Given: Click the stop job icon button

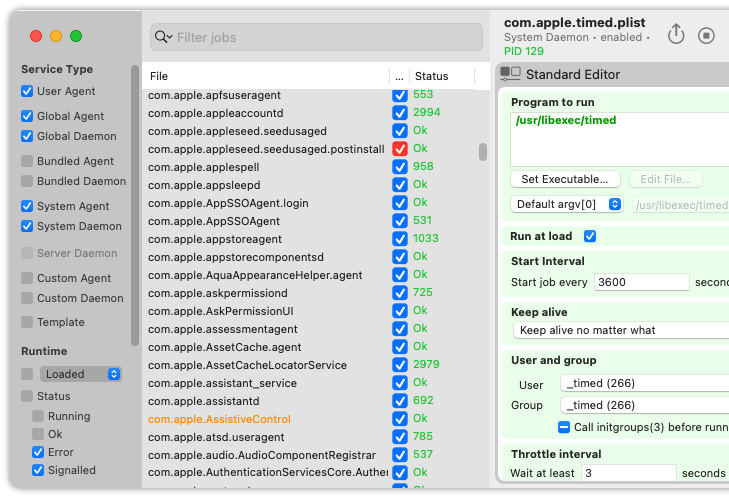Looking at the screenshot, I should 706,35.
